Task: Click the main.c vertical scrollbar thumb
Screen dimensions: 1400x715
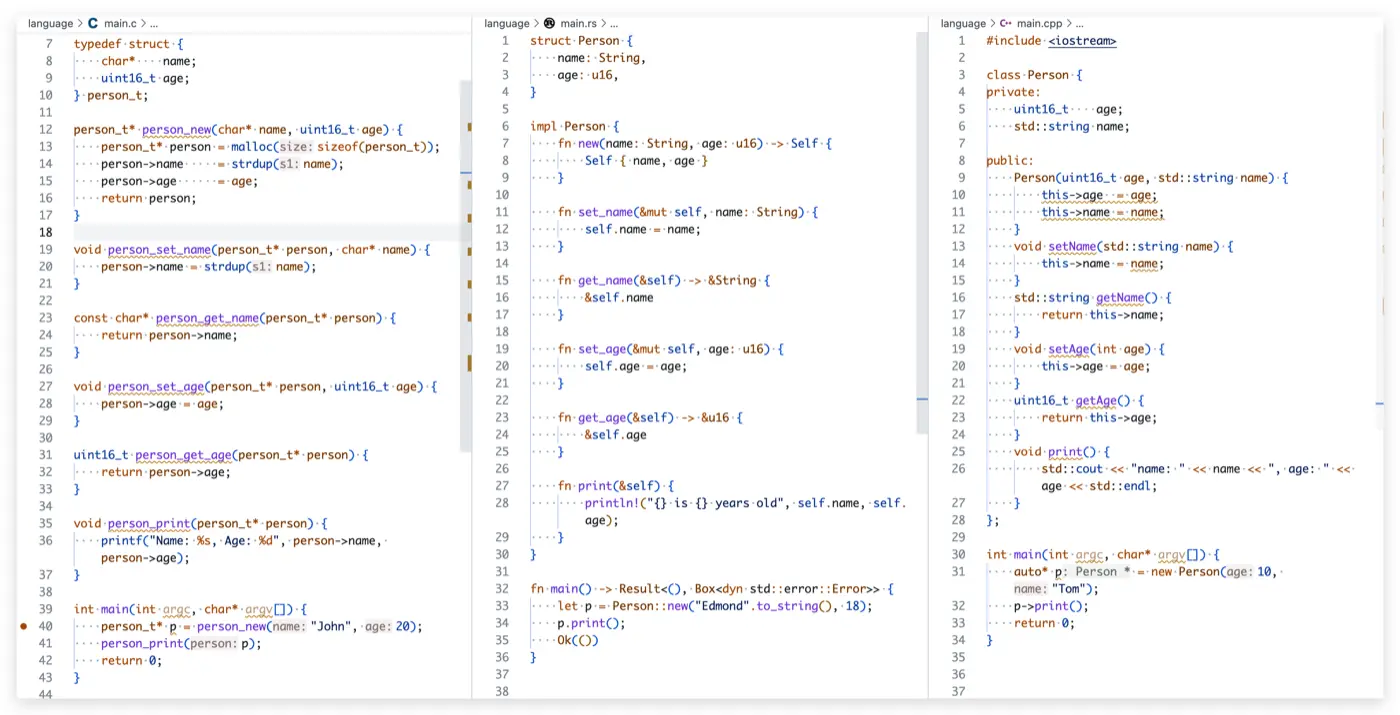Action: (465, 265)
